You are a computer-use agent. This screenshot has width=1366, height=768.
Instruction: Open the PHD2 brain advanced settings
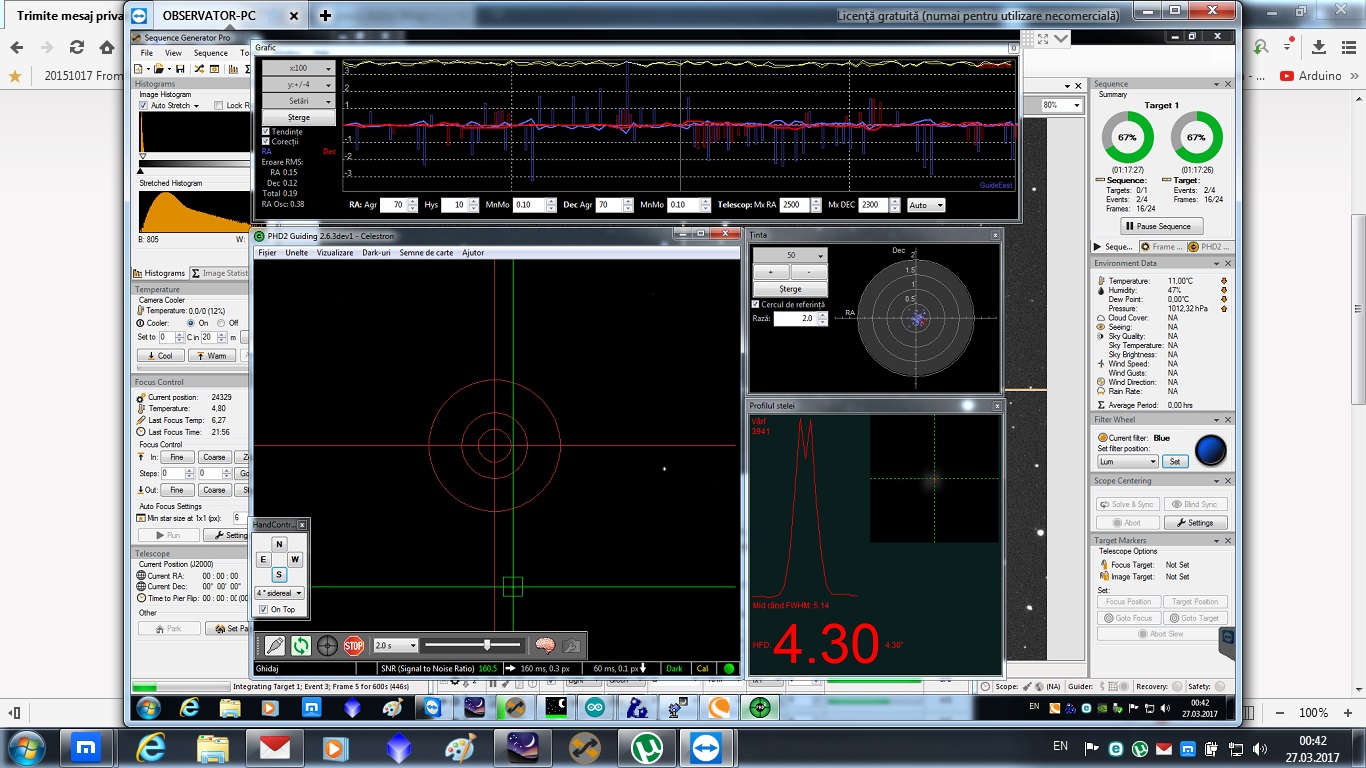(x=545, y=646)
